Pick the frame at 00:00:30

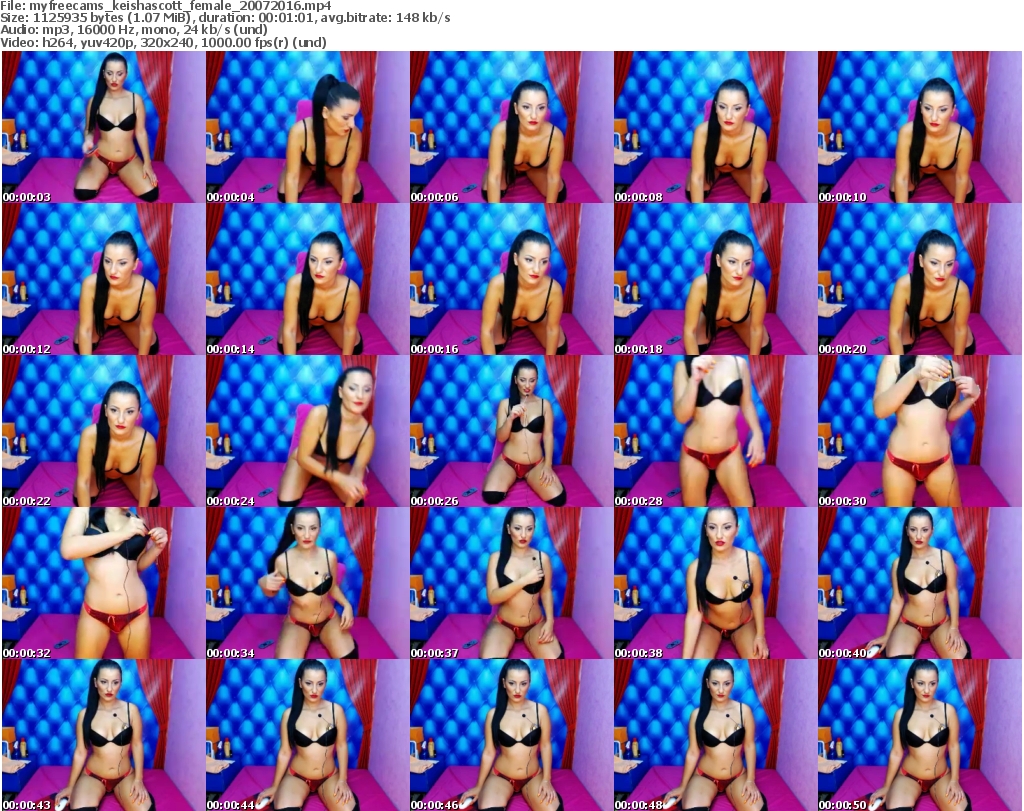920,431
